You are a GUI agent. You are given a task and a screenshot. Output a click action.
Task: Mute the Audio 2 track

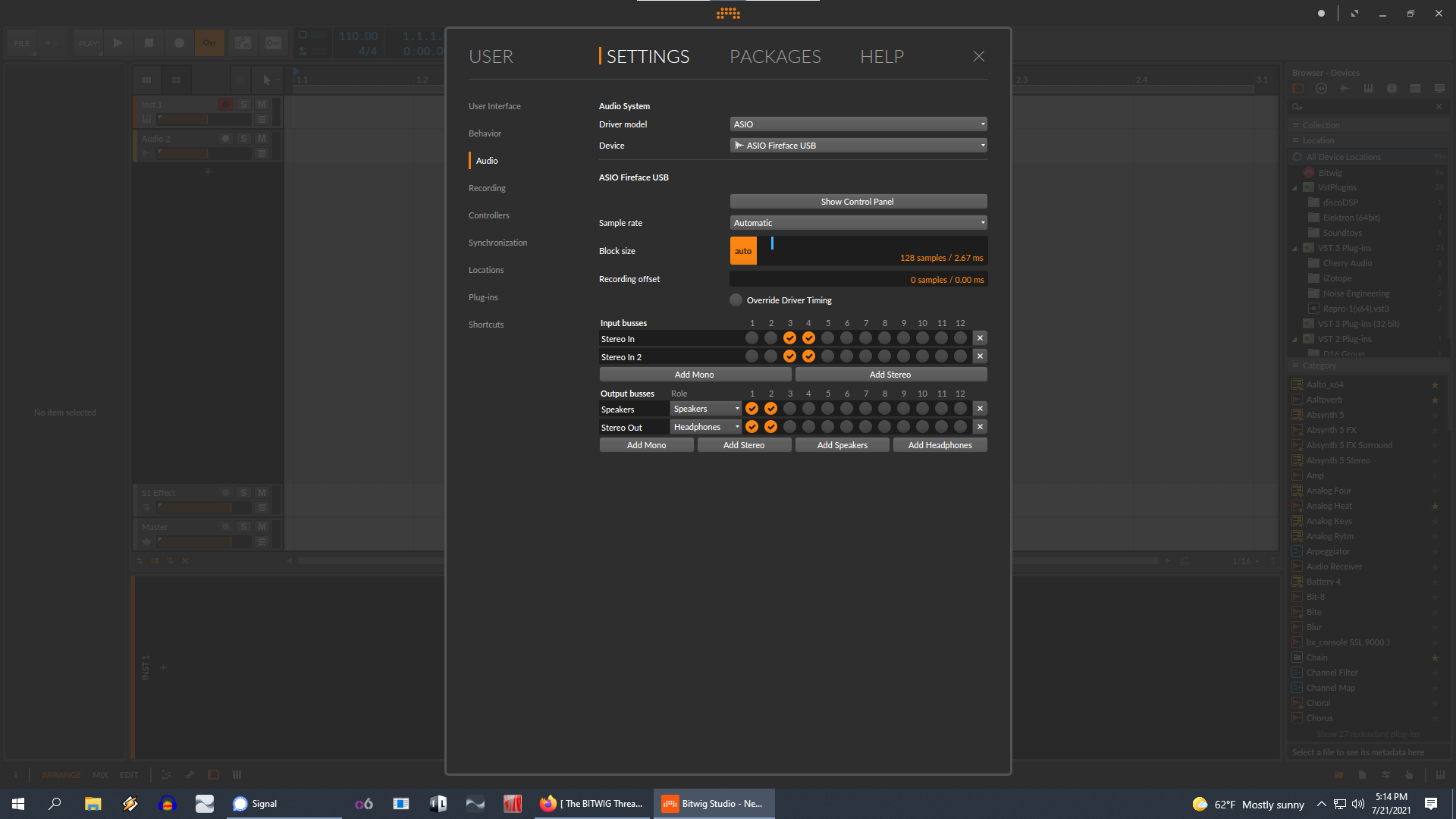pos(262,139)
